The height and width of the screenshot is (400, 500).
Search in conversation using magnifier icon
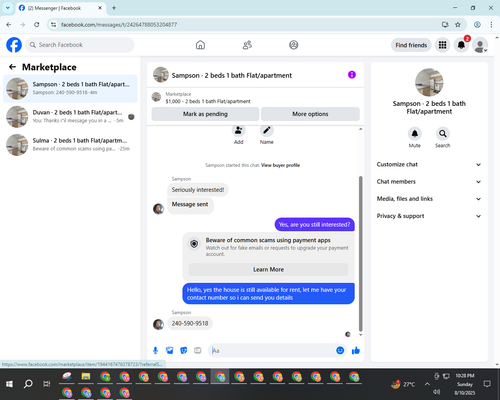[443, 134]
